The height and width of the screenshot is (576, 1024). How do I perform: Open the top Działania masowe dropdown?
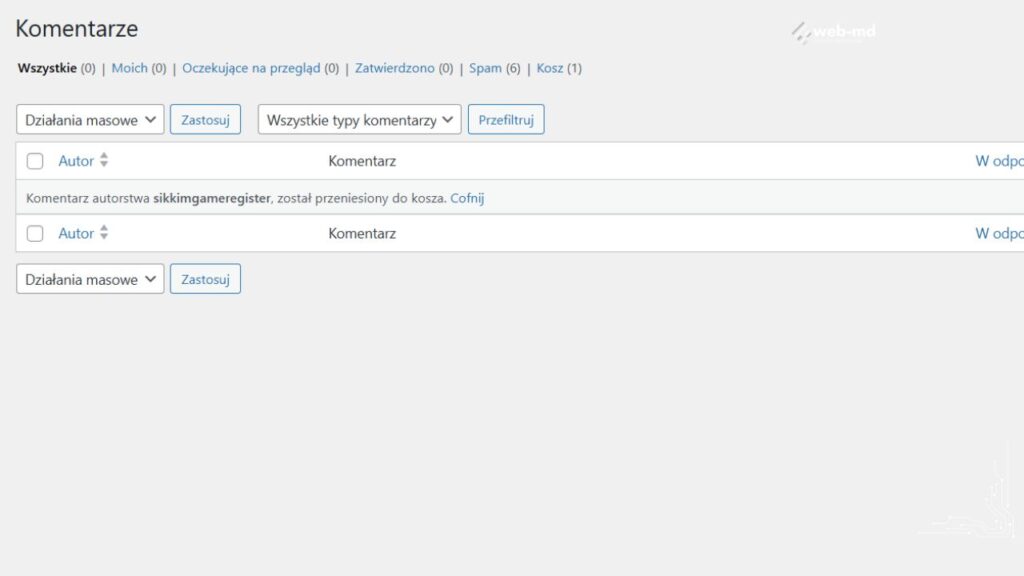(x=90, y=120)
